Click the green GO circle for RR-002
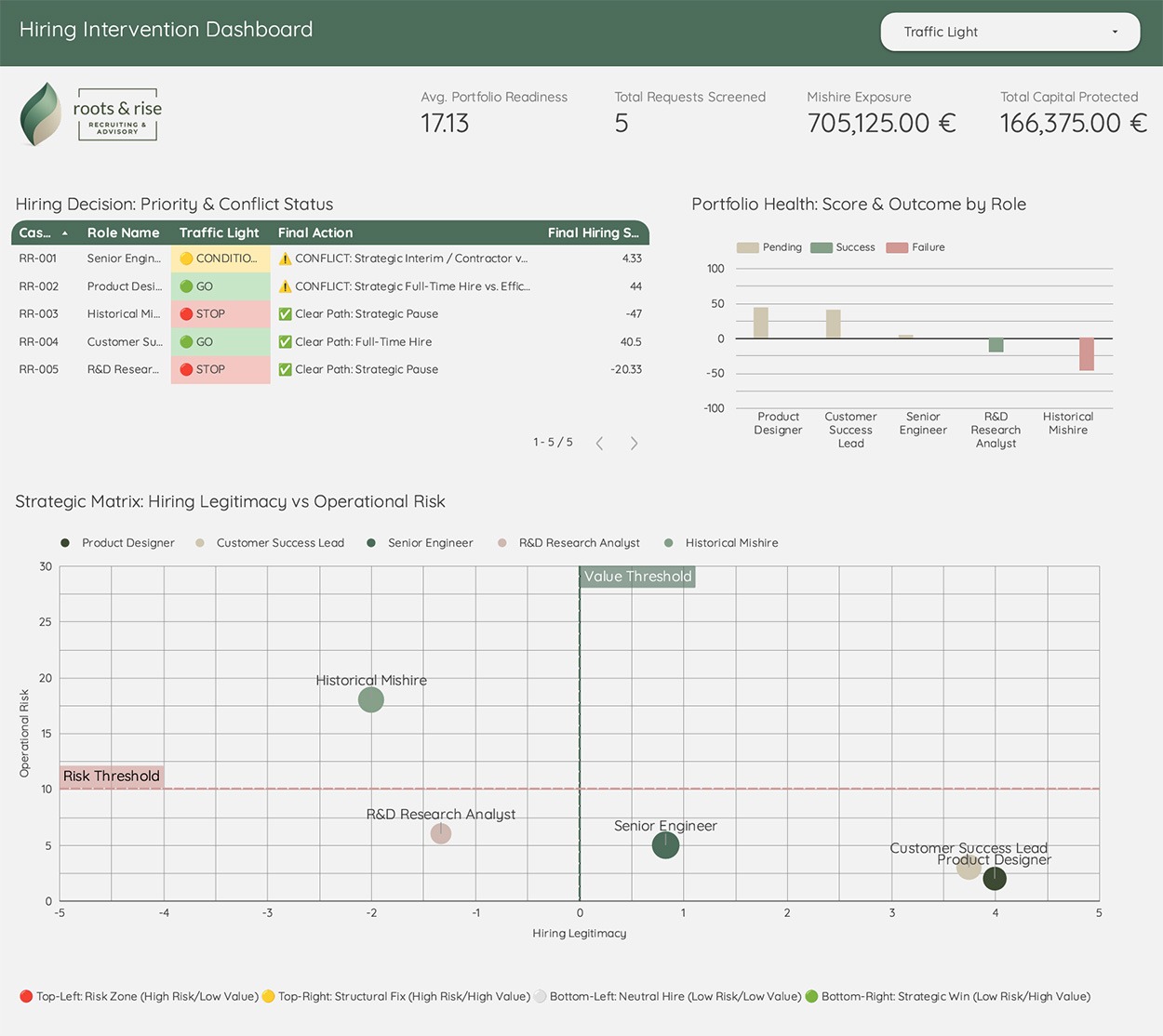This screenshot has width=1163, height=1036. tap(186, 286)
